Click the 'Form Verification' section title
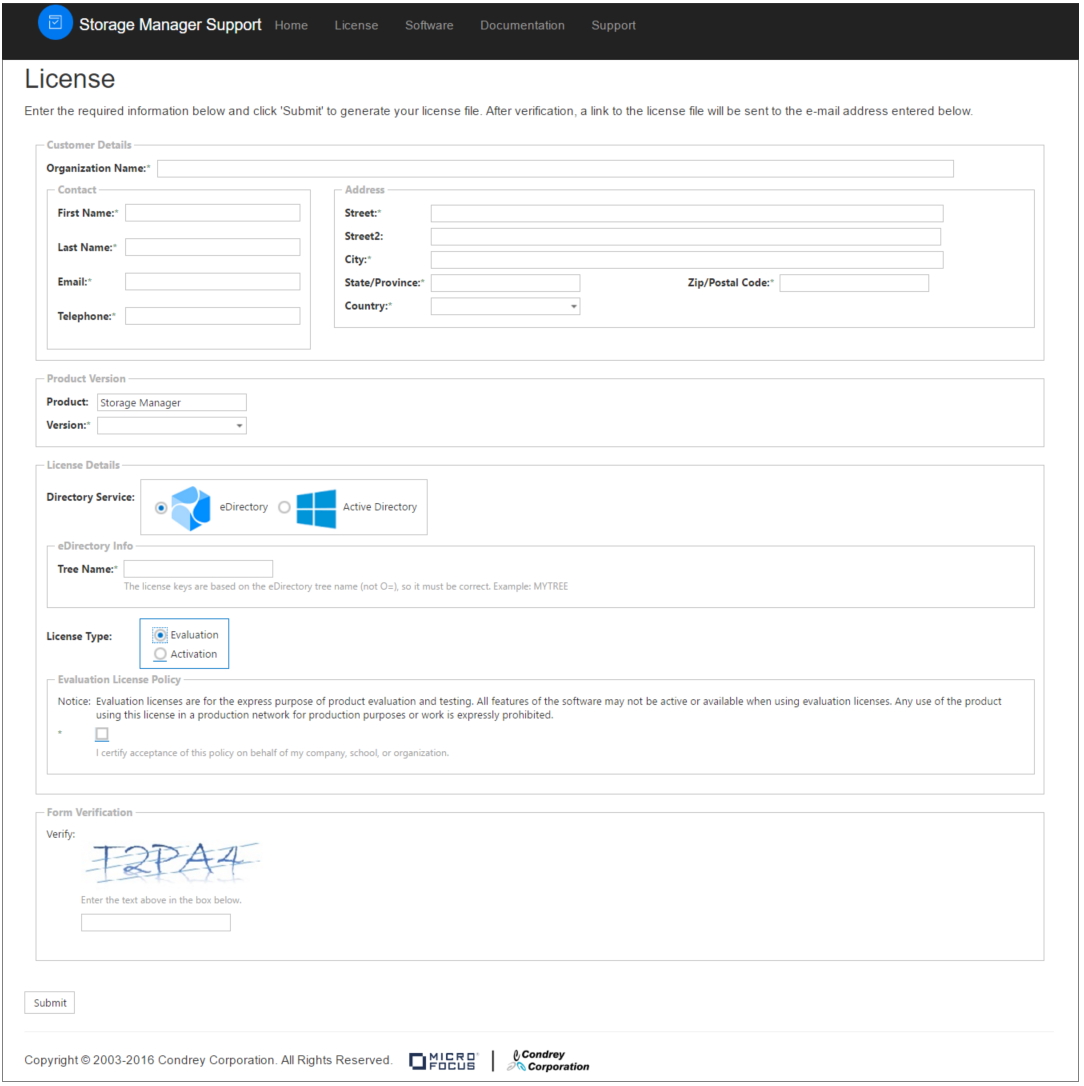The height and width of the screenshot is (1086, 1084). click(x=89, y=813)
